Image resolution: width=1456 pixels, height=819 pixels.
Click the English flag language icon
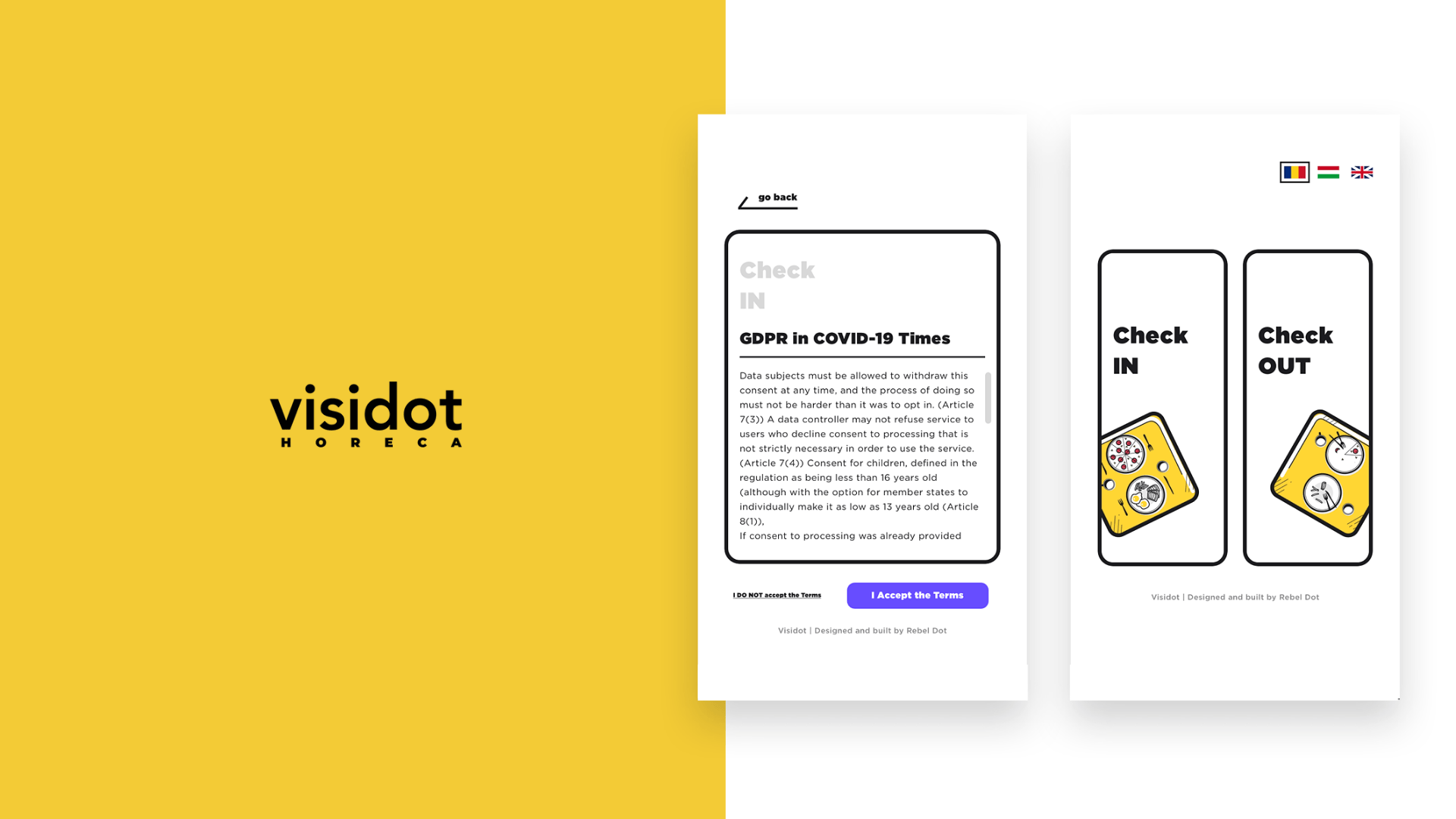pyautogui.click(x=1362, y=172)
